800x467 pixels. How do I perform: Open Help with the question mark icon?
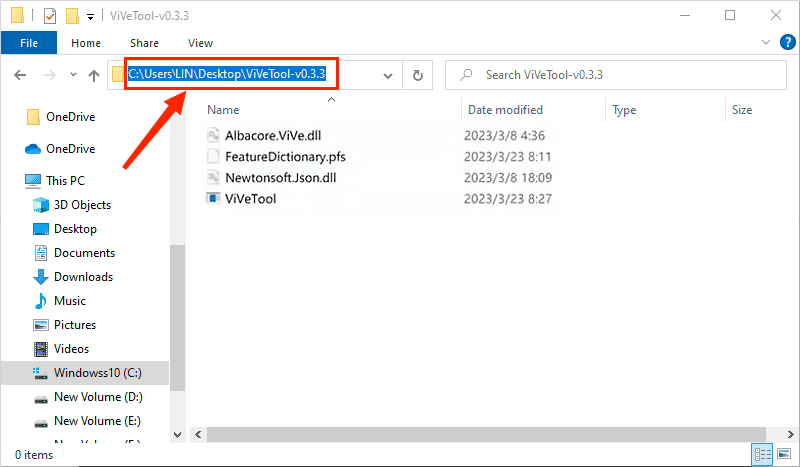788,42
